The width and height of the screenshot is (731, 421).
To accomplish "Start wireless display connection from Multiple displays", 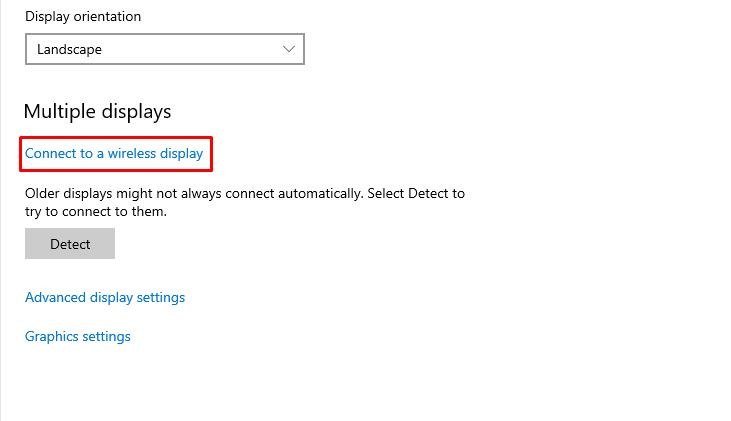I will pos(114,154).
